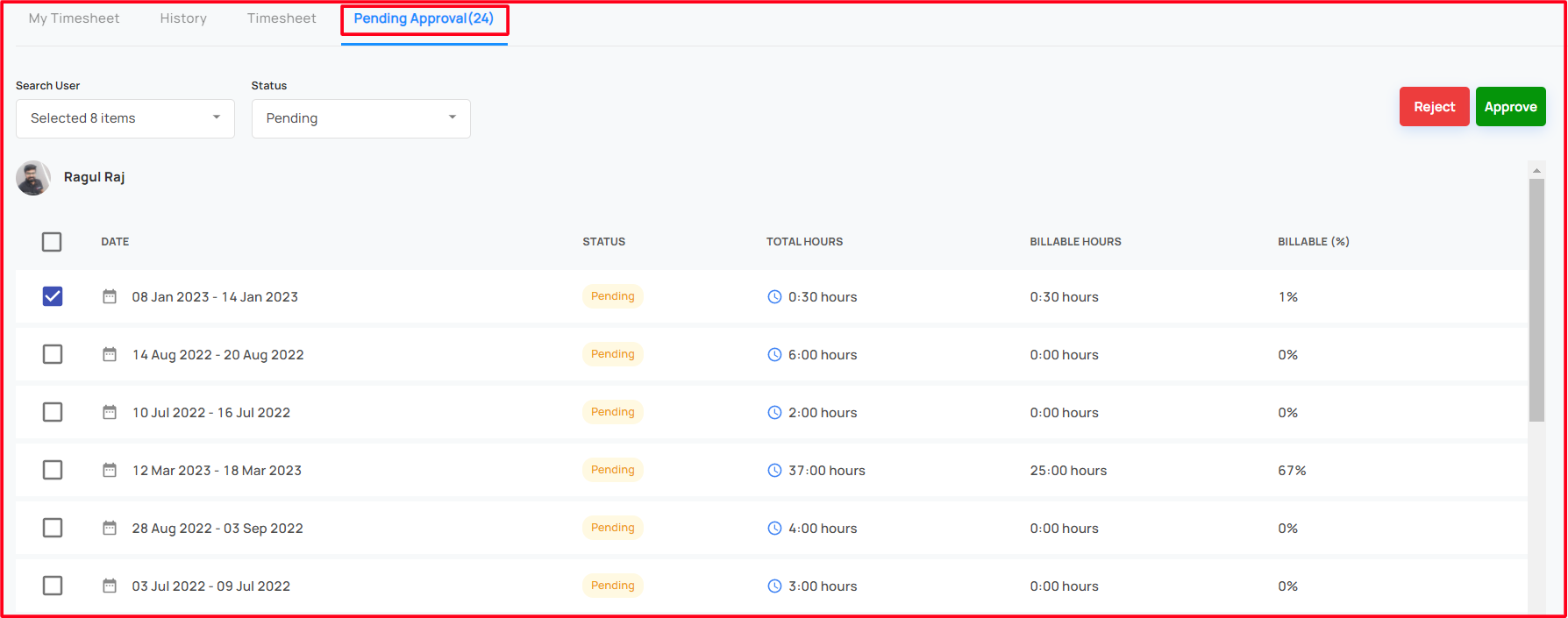Check the 28 Aug 2022 - 03 Sep 2022 timesheet
This screenshot has width=1568, height=618.
53,528
